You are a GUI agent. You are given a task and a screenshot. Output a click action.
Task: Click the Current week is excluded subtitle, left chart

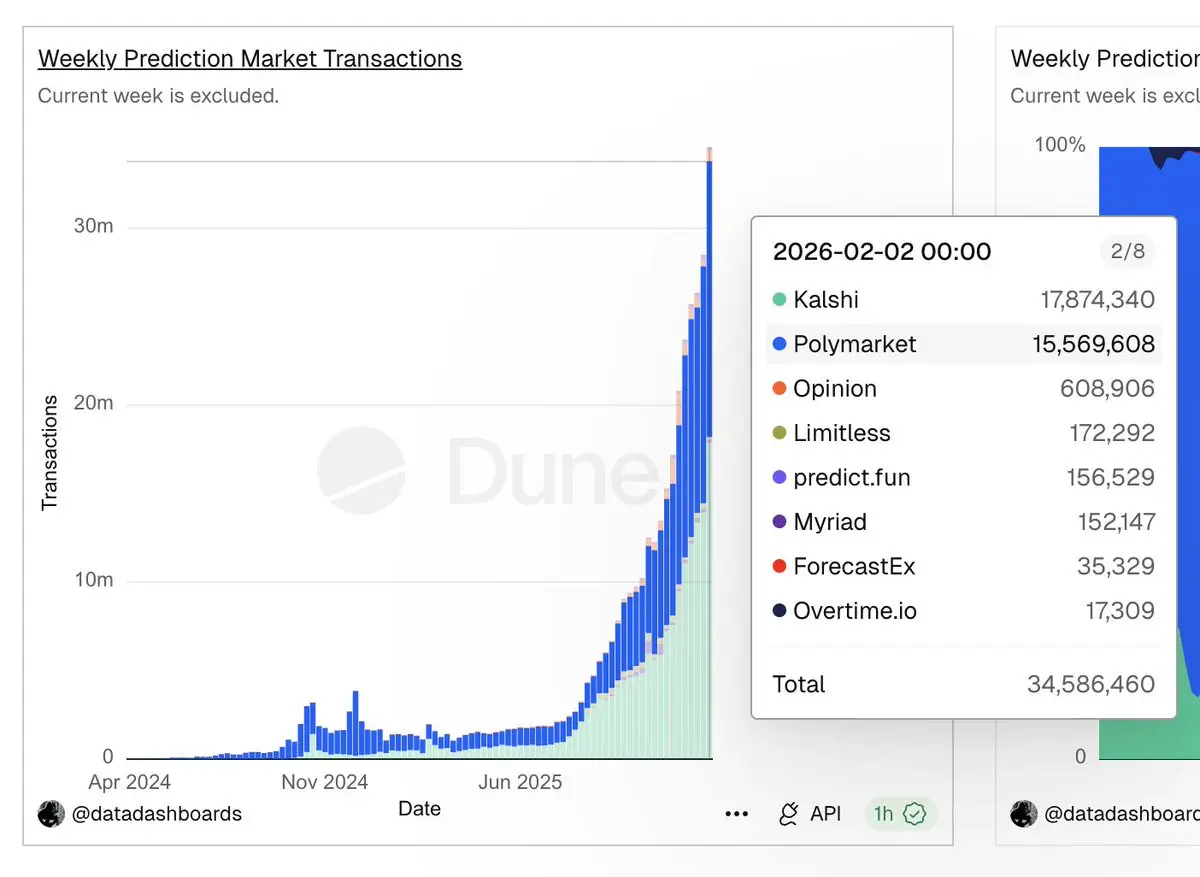click(x=158, y=96)
